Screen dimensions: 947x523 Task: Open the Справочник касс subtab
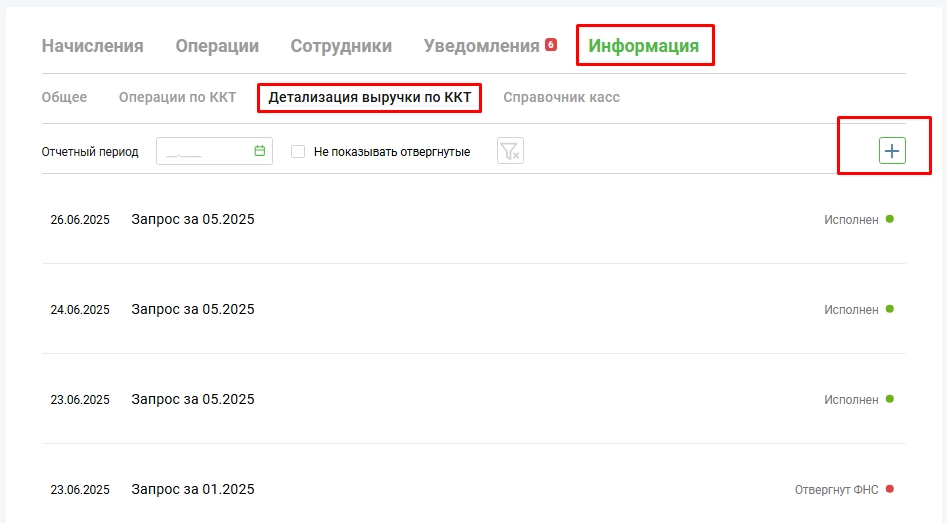pos(561,97)
